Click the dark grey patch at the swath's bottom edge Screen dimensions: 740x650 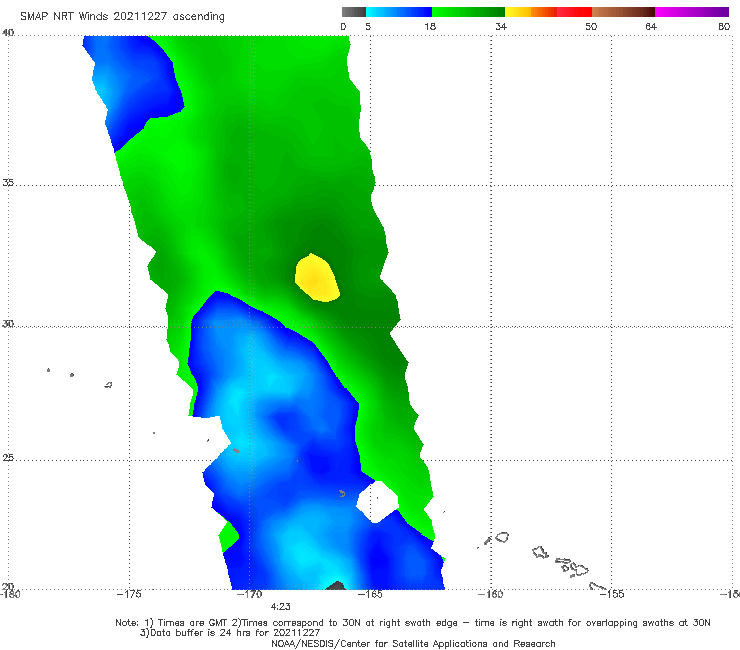tap(336, 586)
